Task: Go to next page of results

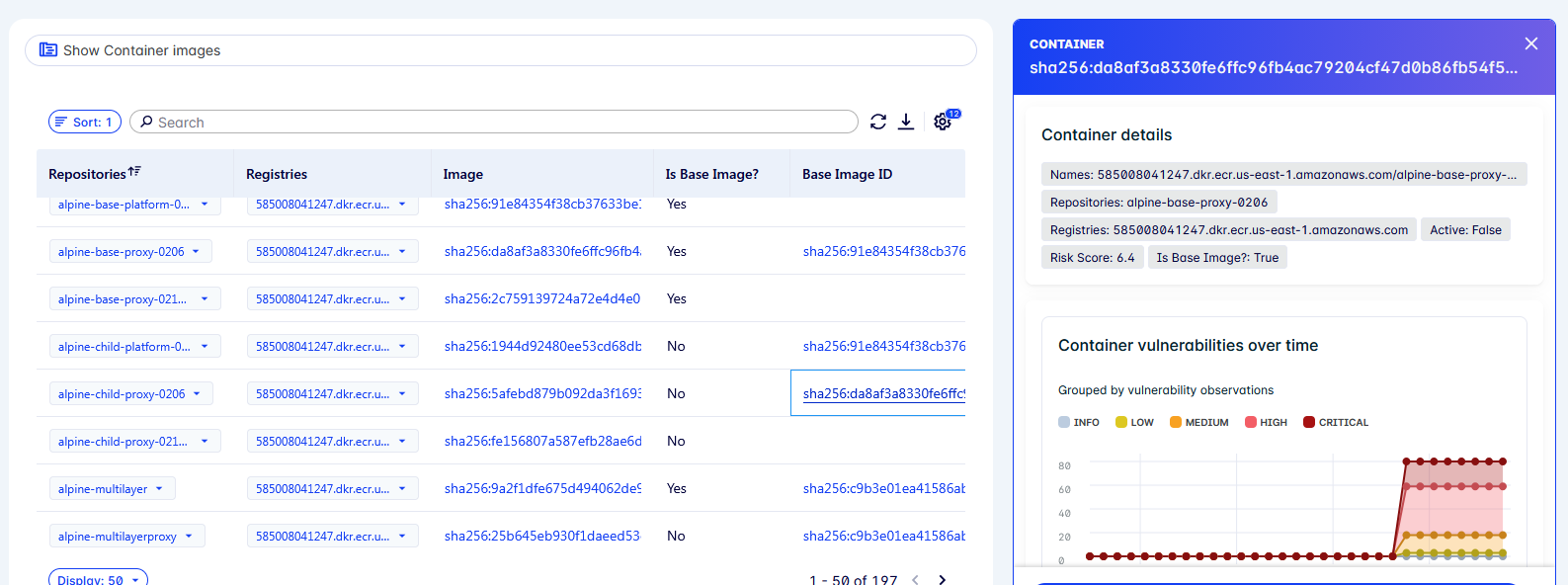Action: pyautogui.click(x=942, y=579)
